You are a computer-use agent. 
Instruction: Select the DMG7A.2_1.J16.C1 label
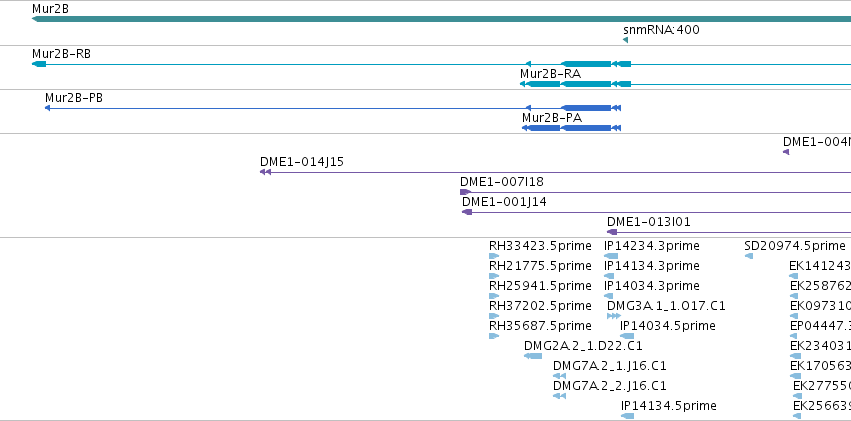[x=609, y=366]
